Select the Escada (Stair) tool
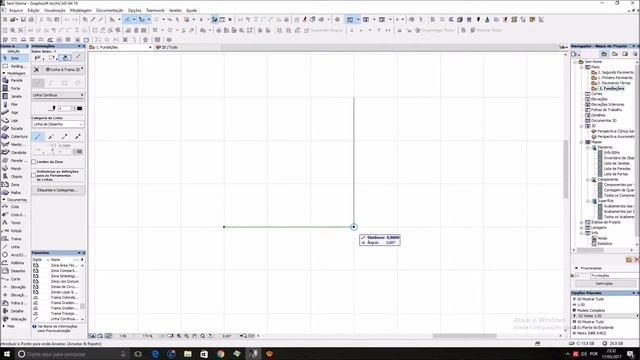Image resolution: width=640 pixels, height=360 pixels. (14, 129)
